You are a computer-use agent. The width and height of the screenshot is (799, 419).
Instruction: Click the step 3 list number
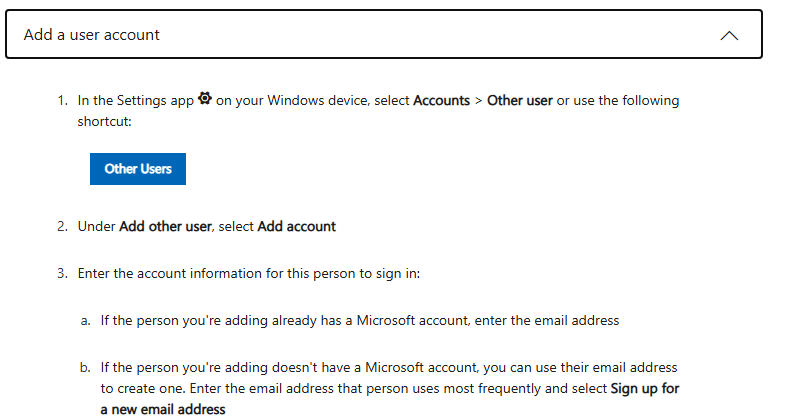(62, 273)
